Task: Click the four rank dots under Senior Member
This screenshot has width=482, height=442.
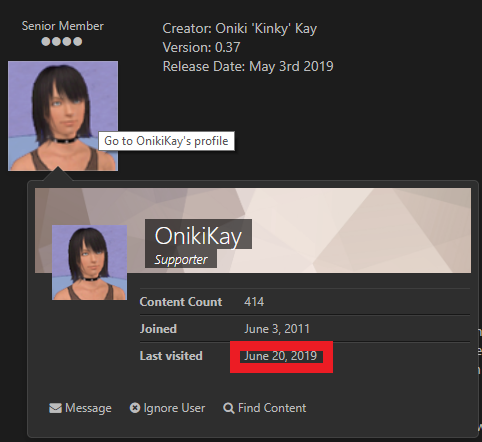Action: (62, 42)
